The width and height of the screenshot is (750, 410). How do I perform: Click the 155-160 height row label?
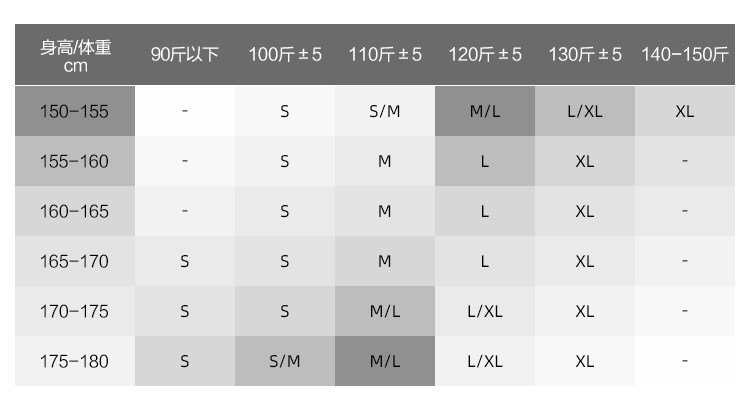(75, 161)
